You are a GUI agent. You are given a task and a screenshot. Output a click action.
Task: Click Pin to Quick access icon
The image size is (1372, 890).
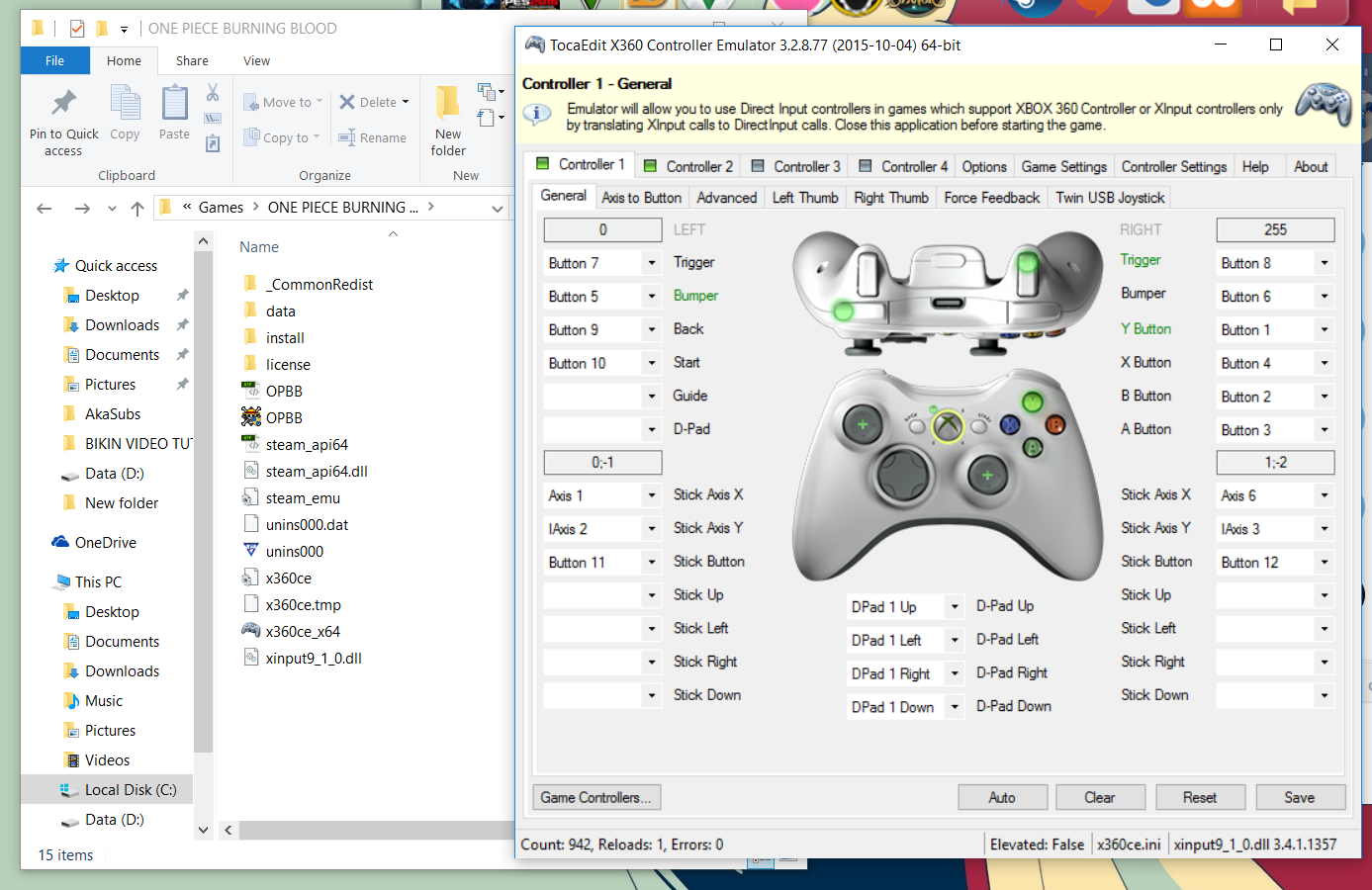[x=64, y=103]
